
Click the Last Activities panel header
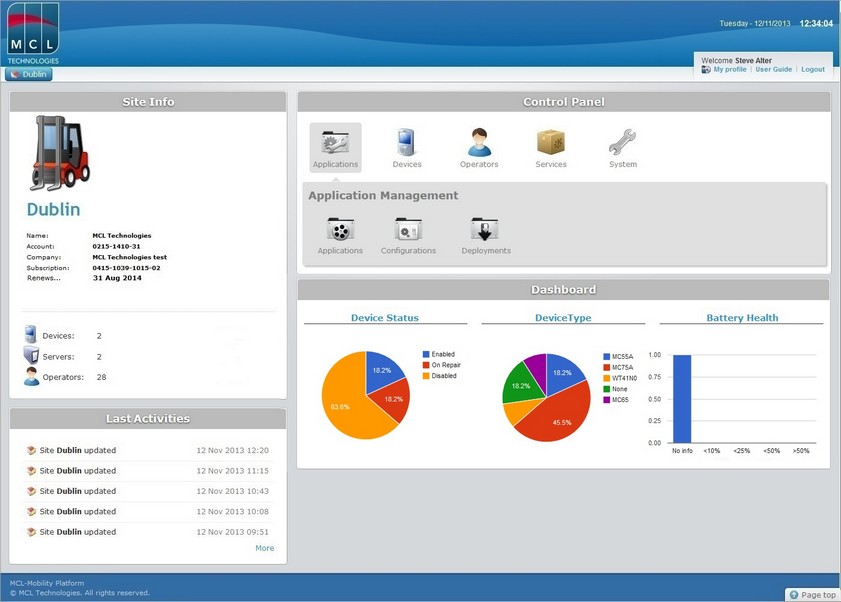[x=148, y=419]
